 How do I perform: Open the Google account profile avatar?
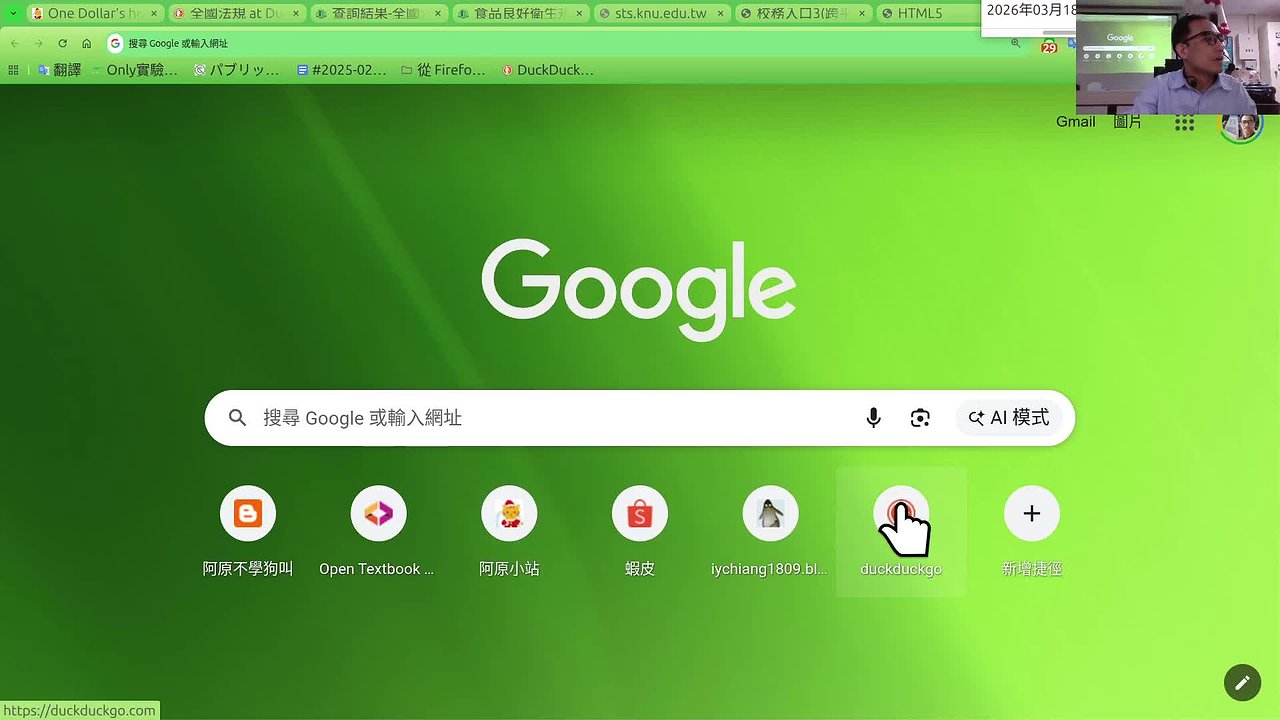1242,123
